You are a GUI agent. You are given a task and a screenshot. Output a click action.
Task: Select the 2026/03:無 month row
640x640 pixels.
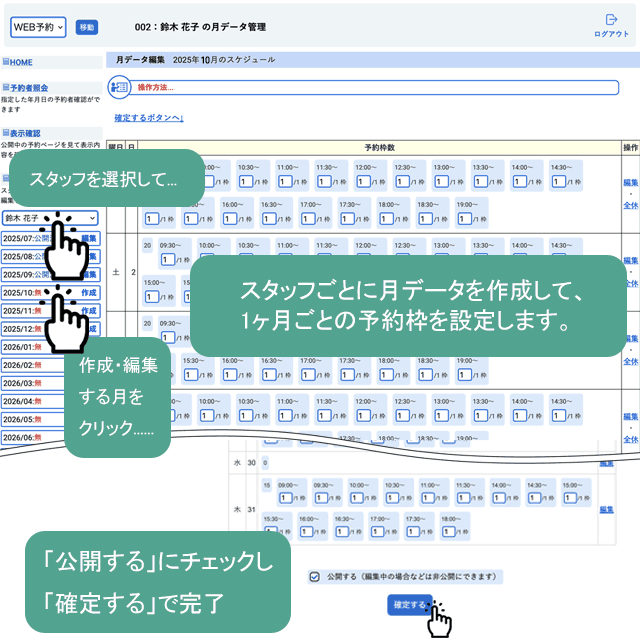[33, 383]
